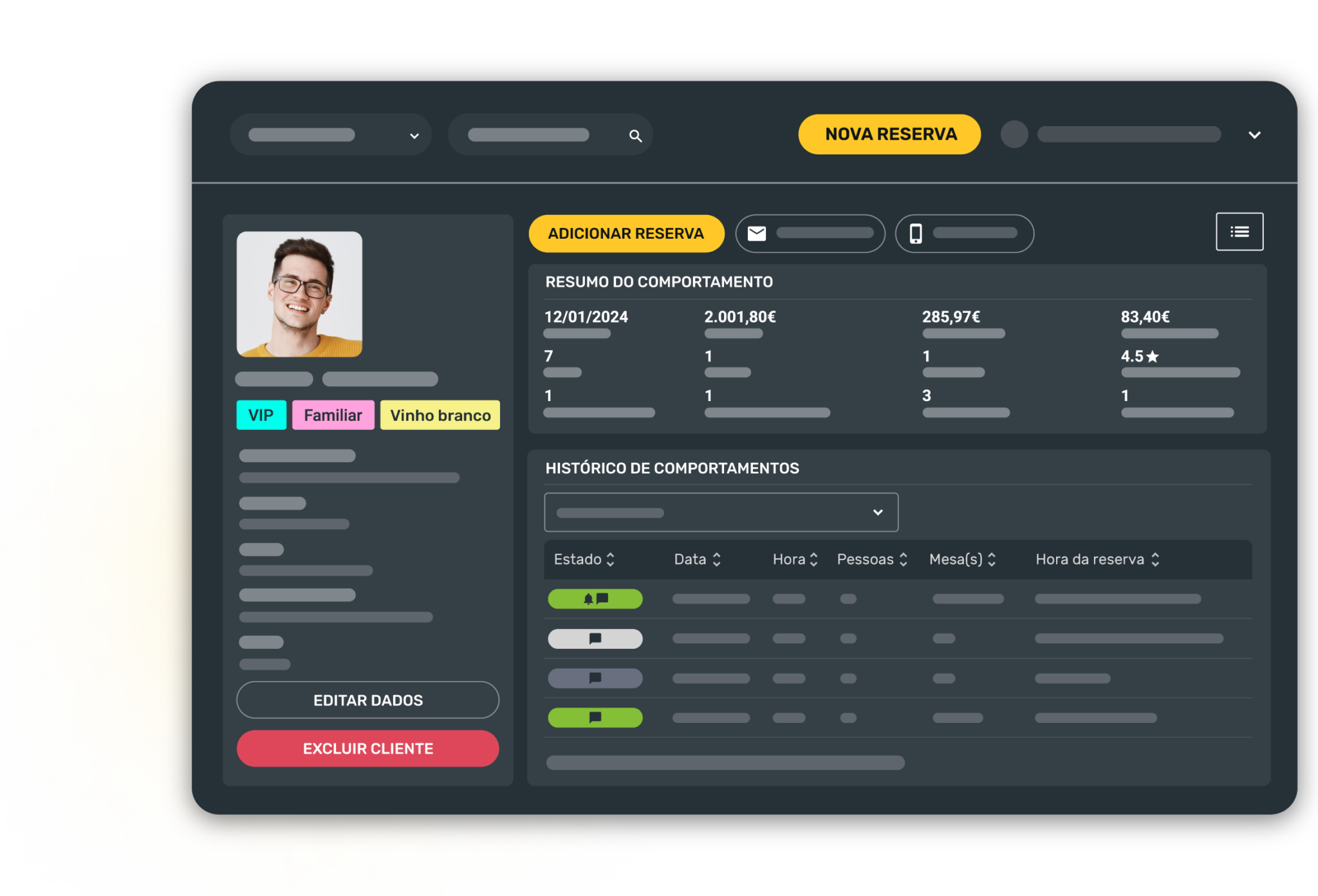Sort table by Estado column
Image resolution: width=1318 pixels, height=896 pixels.
(610, 559)
